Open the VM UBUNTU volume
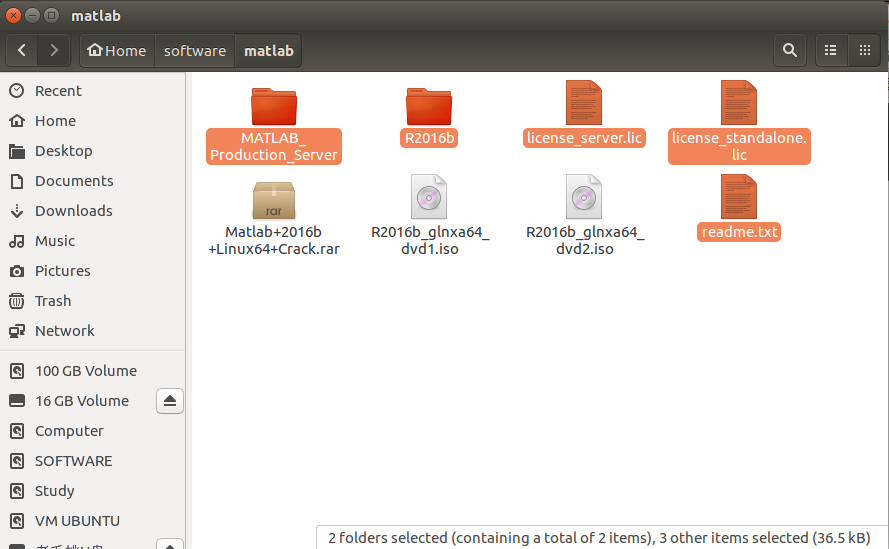 tap(93, 521)
